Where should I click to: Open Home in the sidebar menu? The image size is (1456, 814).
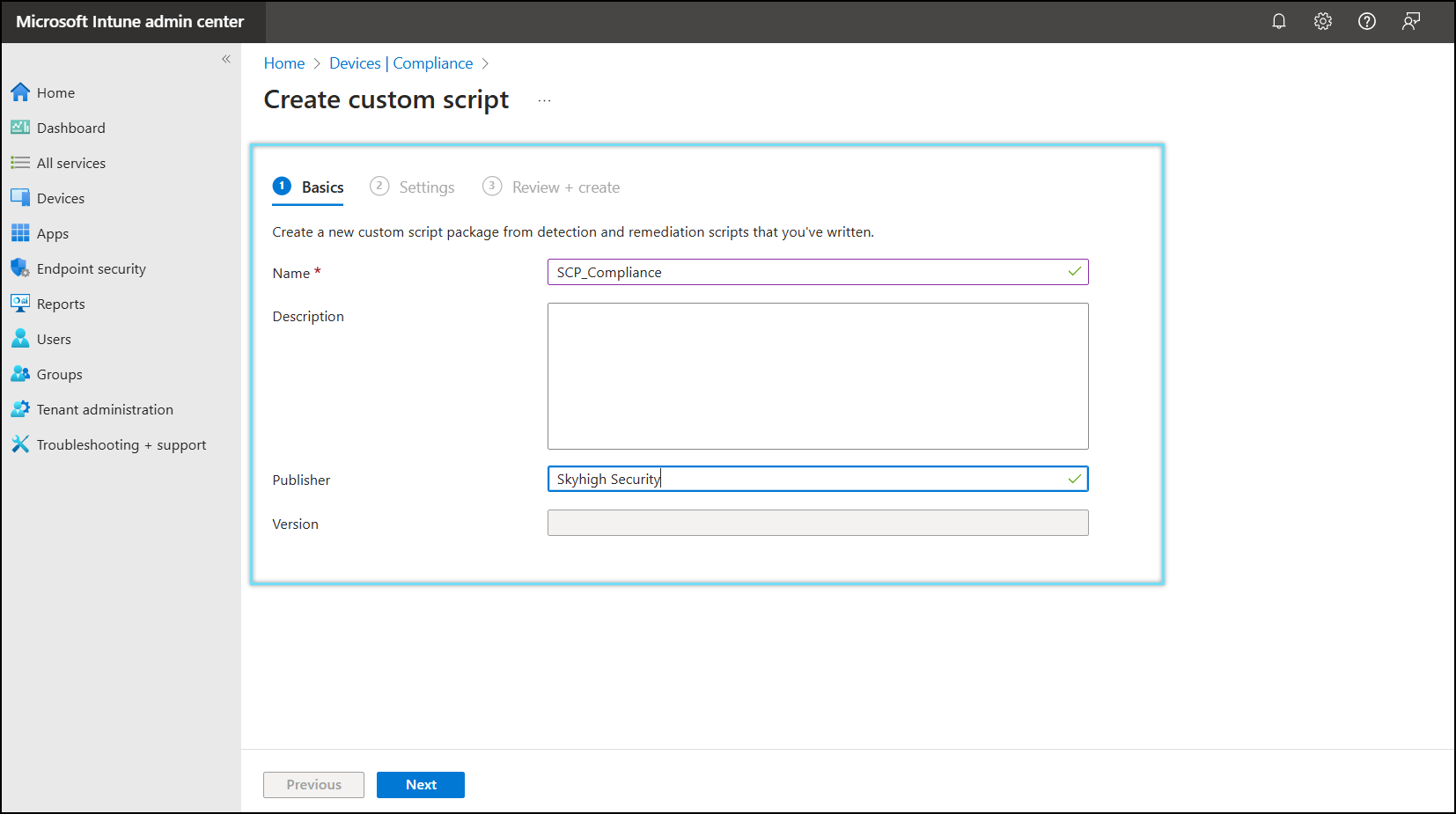pyautogui.click(x=55, y=92)
